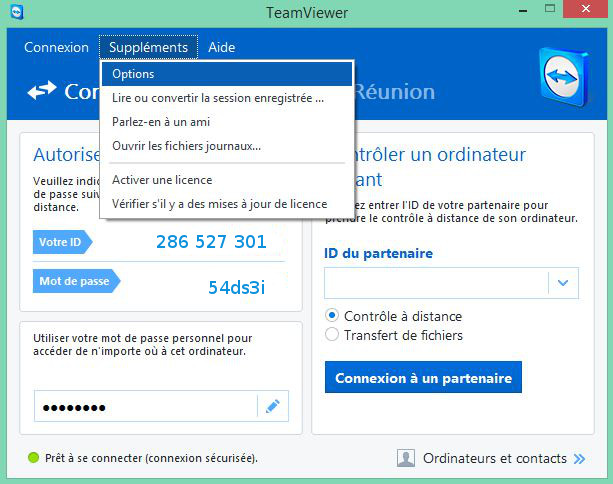Open the Aide menu

tap(222, 47)
